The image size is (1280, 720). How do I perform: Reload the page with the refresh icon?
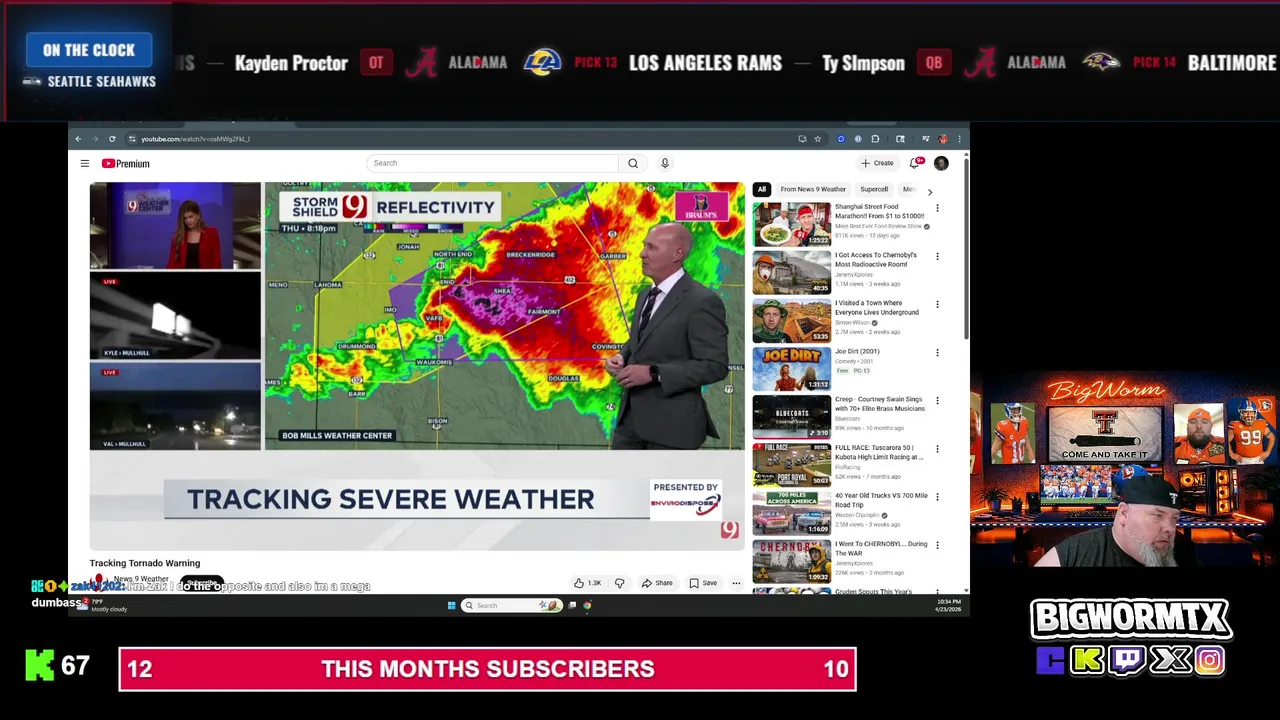click(x=112, y=139)
